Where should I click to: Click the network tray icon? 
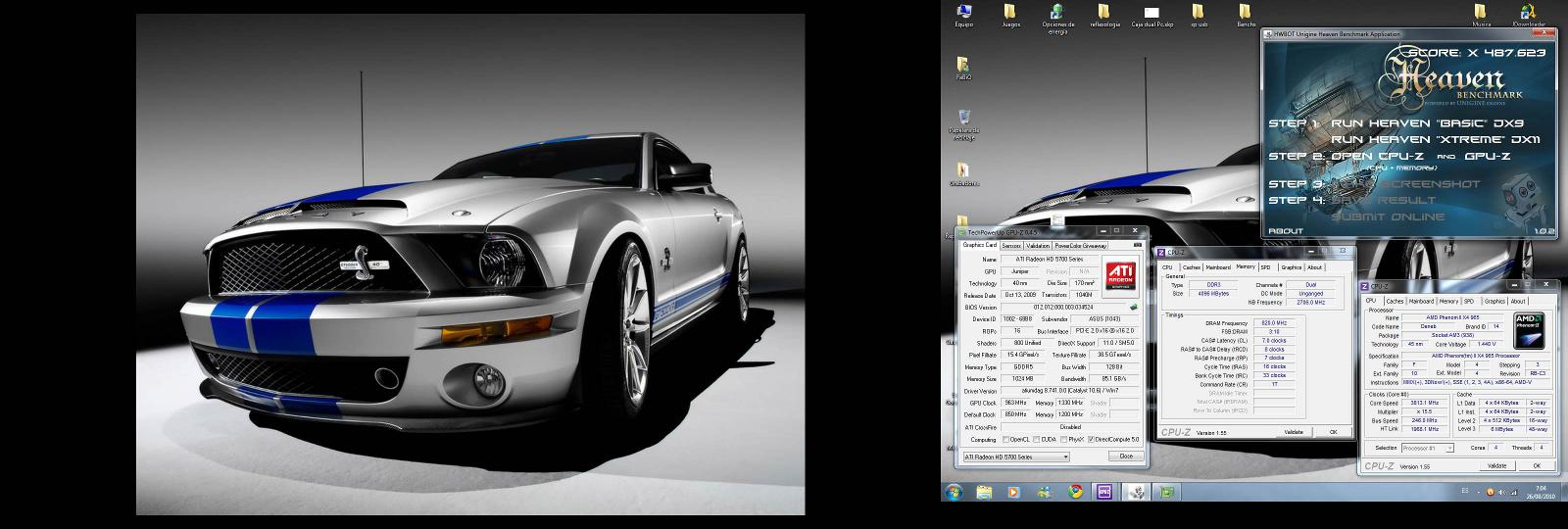click(x=1514, y=493)
